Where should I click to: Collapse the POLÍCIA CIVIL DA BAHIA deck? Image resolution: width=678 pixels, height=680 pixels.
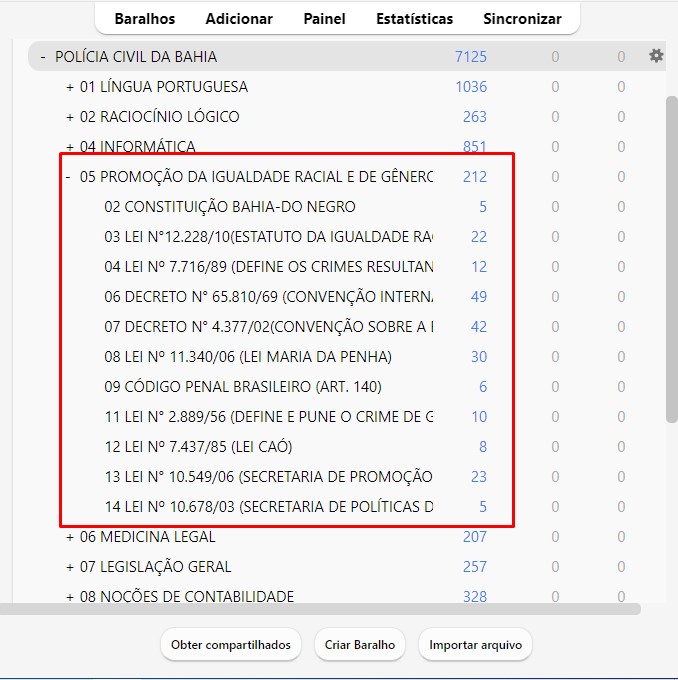coord(43,57)
